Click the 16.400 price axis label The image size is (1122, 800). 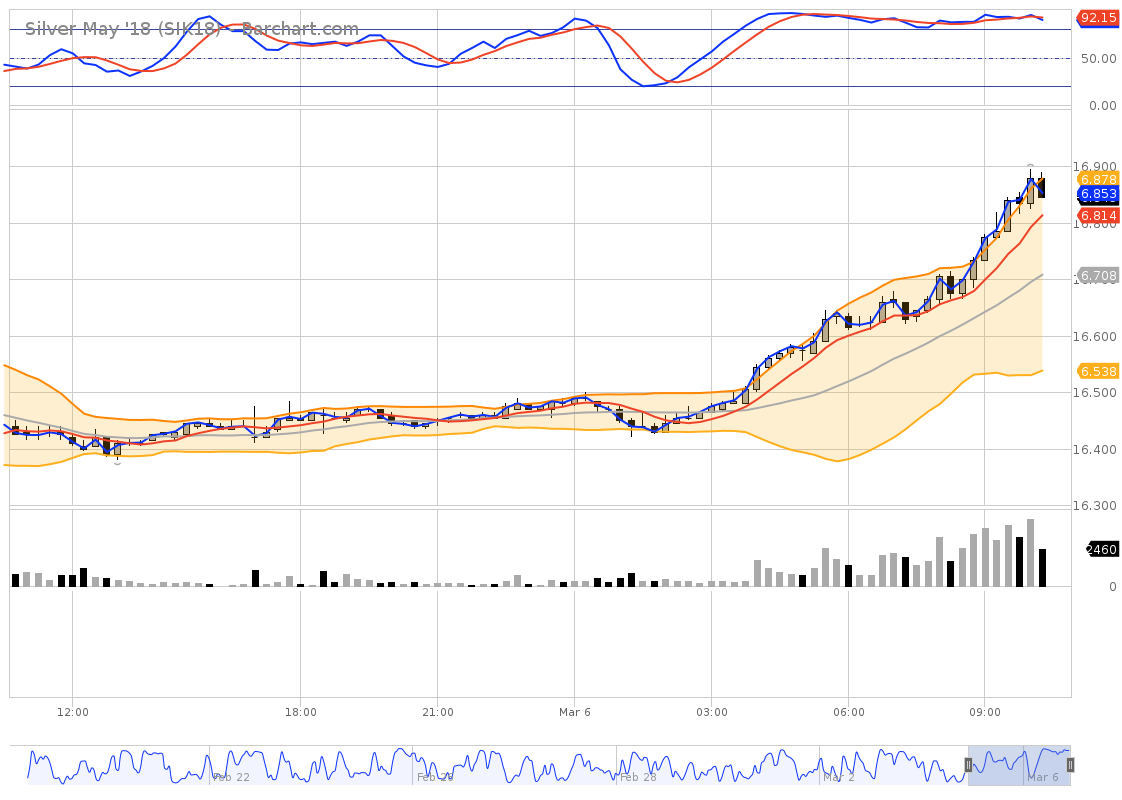coord(1095,449)
